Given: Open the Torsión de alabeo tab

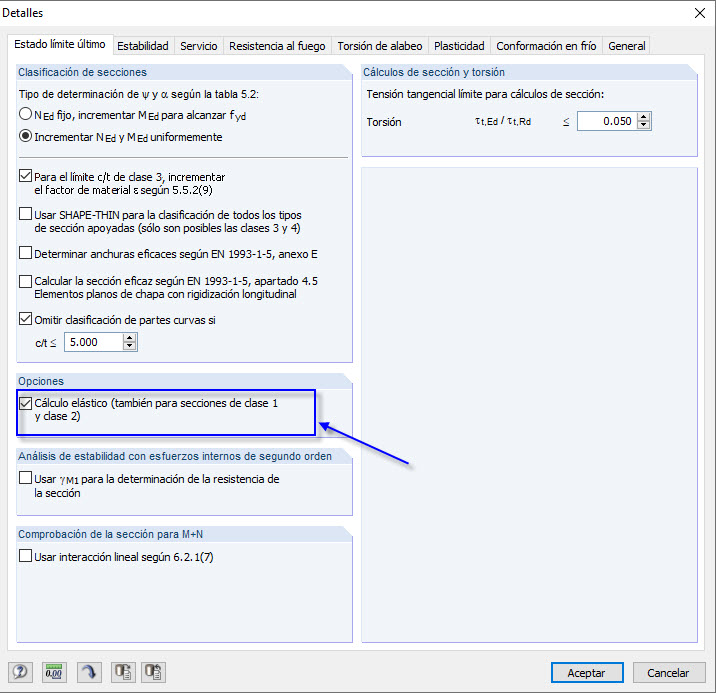Looking at the screenshot, I should 380,46.
